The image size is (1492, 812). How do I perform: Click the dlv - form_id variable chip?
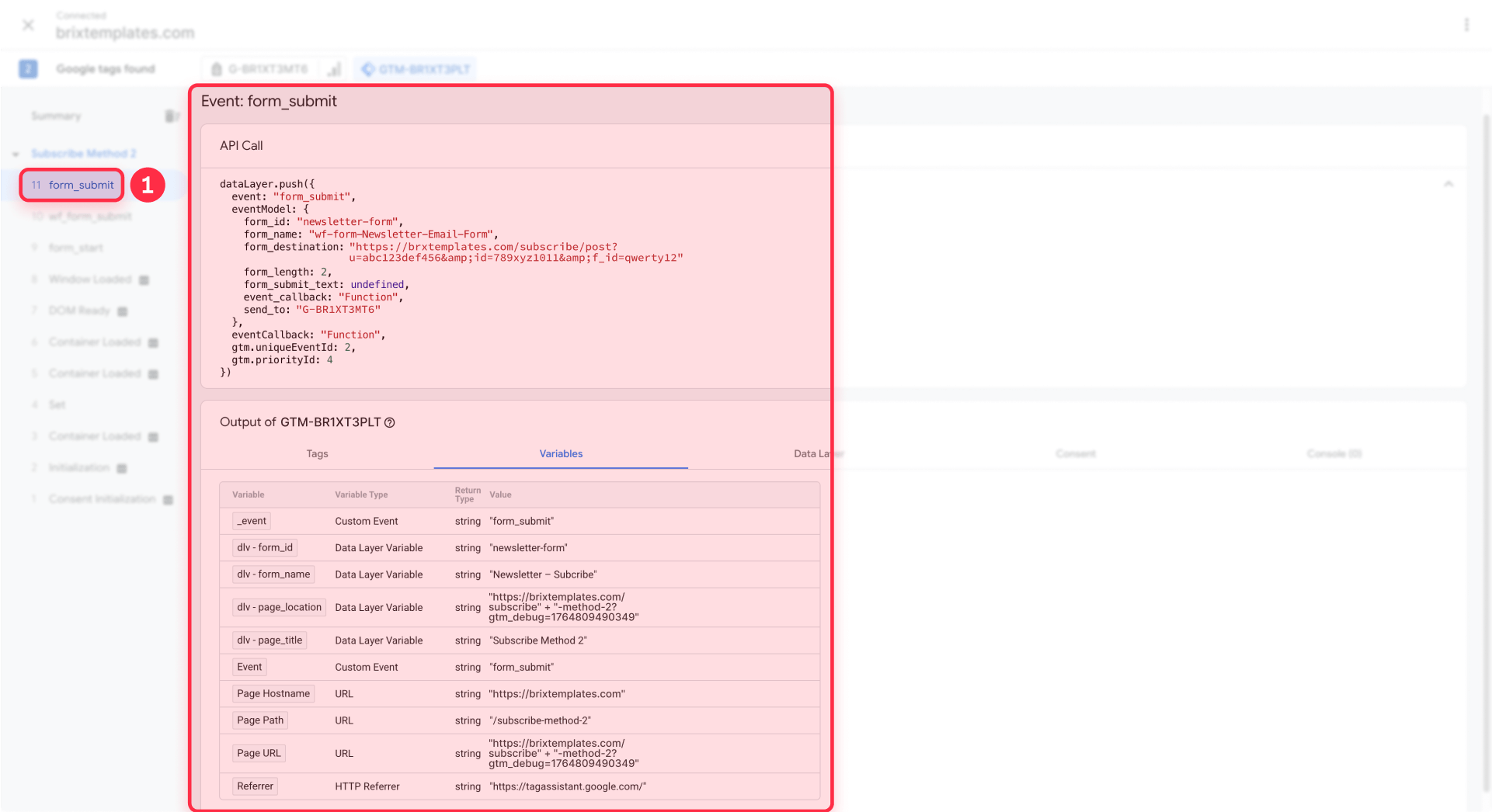point(265,547)
